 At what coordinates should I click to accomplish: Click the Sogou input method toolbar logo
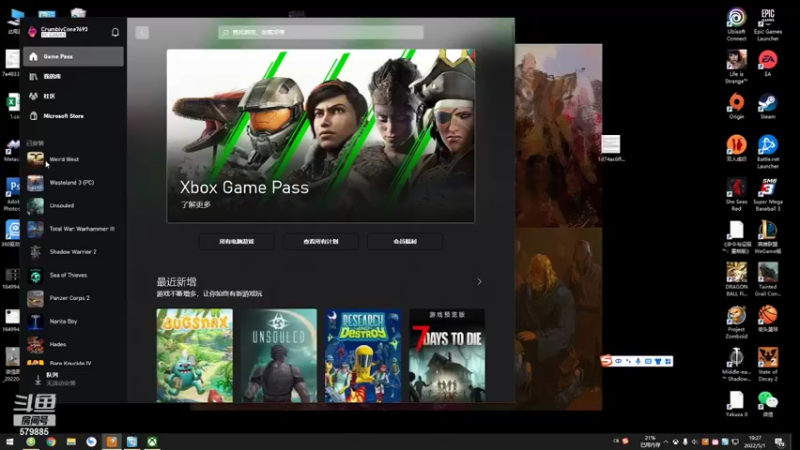(606, 361)
